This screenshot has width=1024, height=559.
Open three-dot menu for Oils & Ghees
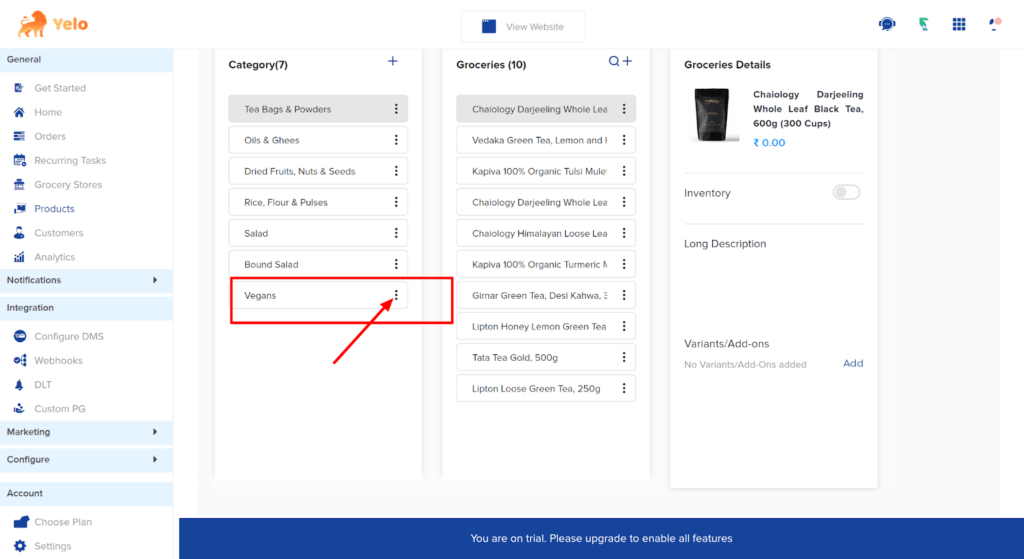click(x=396, y=140)
